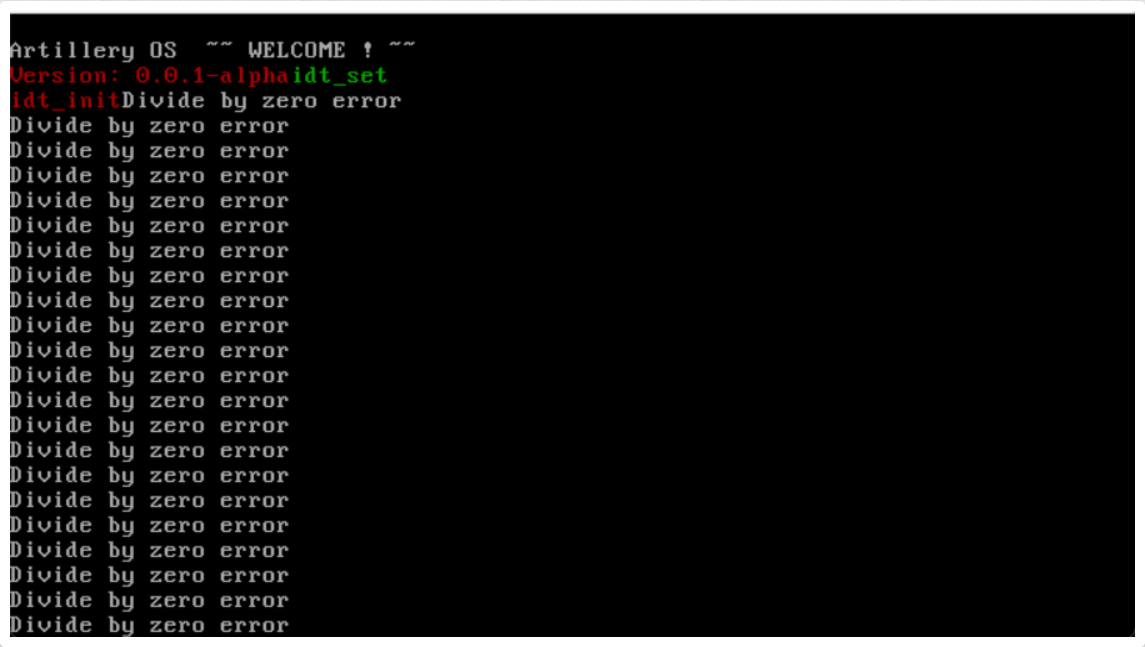The image size is (1145, 647).
Task: Click the word "Artillery" in the top line
Action: (72, 51)
